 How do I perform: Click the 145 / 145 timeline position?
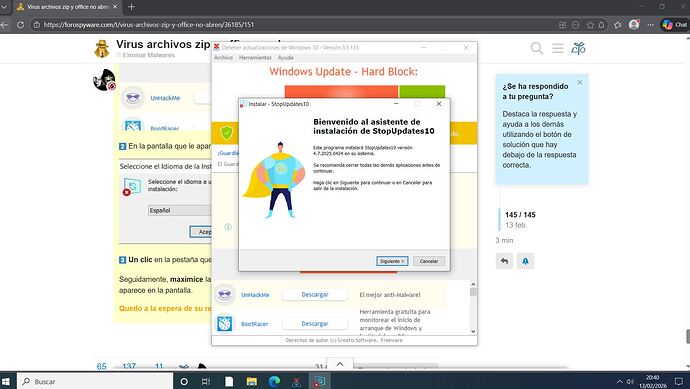point(520,215)
